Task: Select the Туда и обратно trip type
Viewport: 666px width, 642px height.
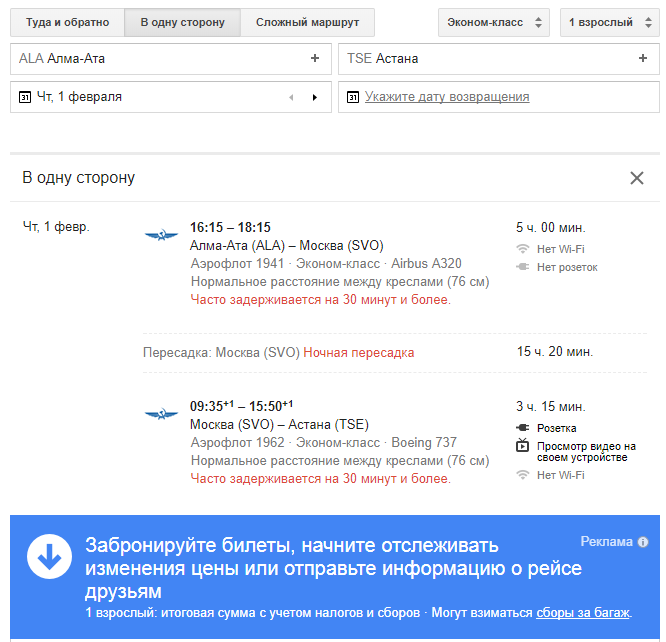Action: point(67,22)
